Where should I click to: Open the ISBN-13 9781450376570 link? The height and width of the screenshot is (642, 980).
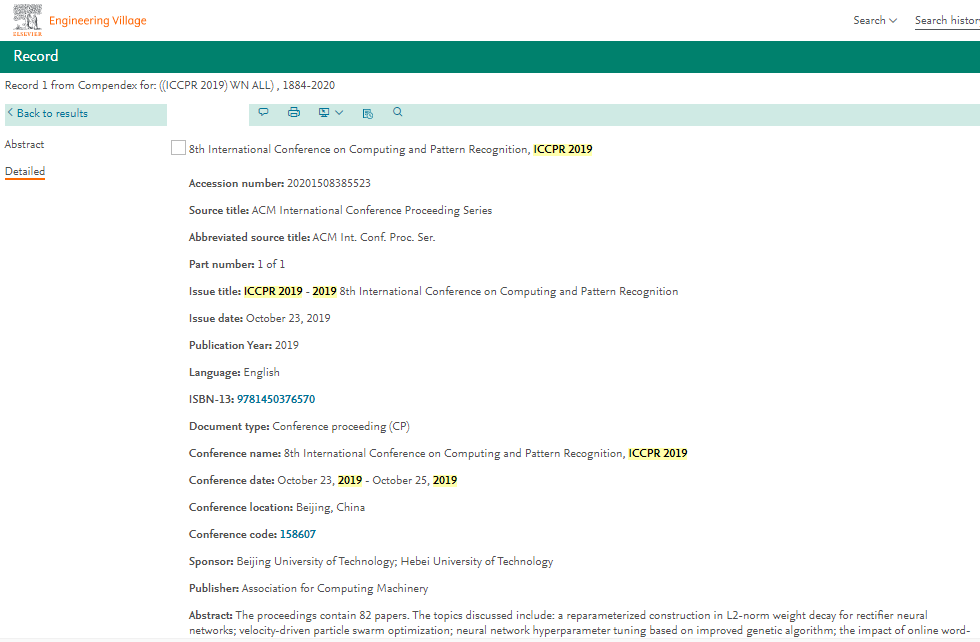(275, 400)
